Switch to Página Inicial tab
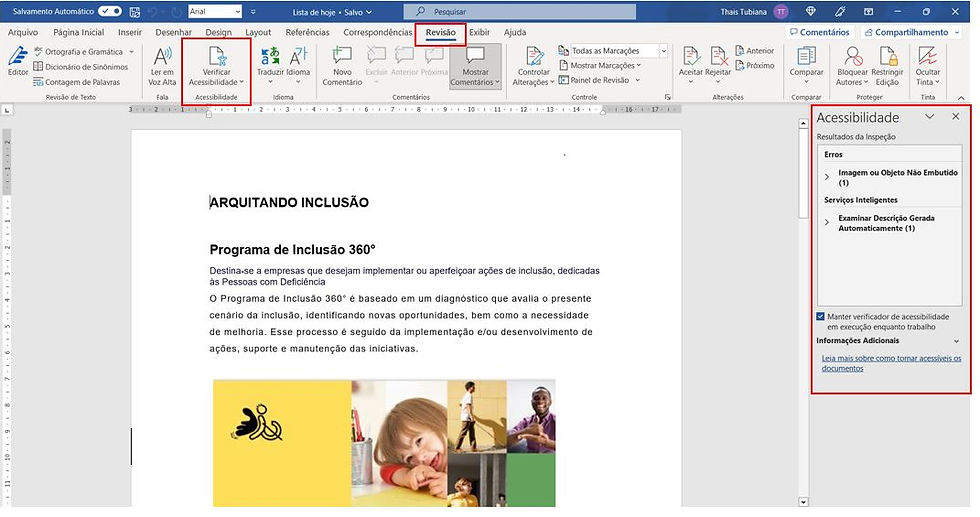The height and width of the screenshot is (517, 980). click(x=79, y=33)
